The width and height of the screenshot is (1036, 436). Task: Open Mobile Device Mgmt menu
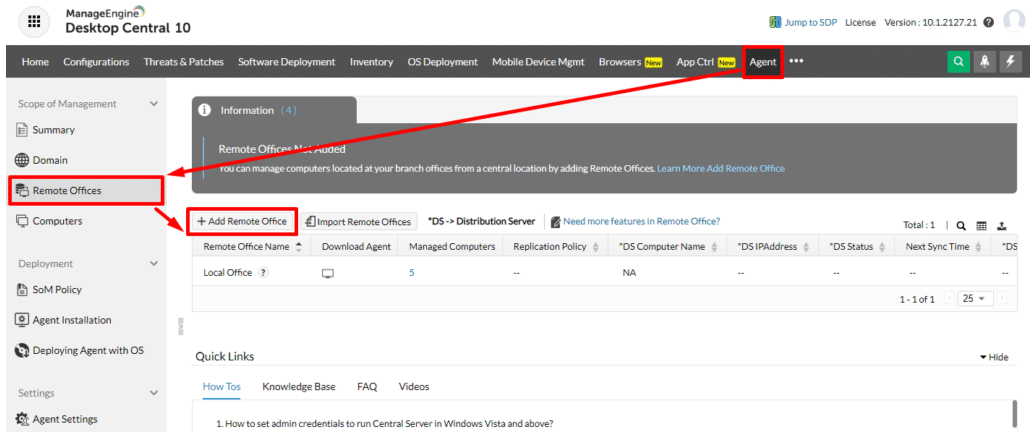(x=538, y=61)
